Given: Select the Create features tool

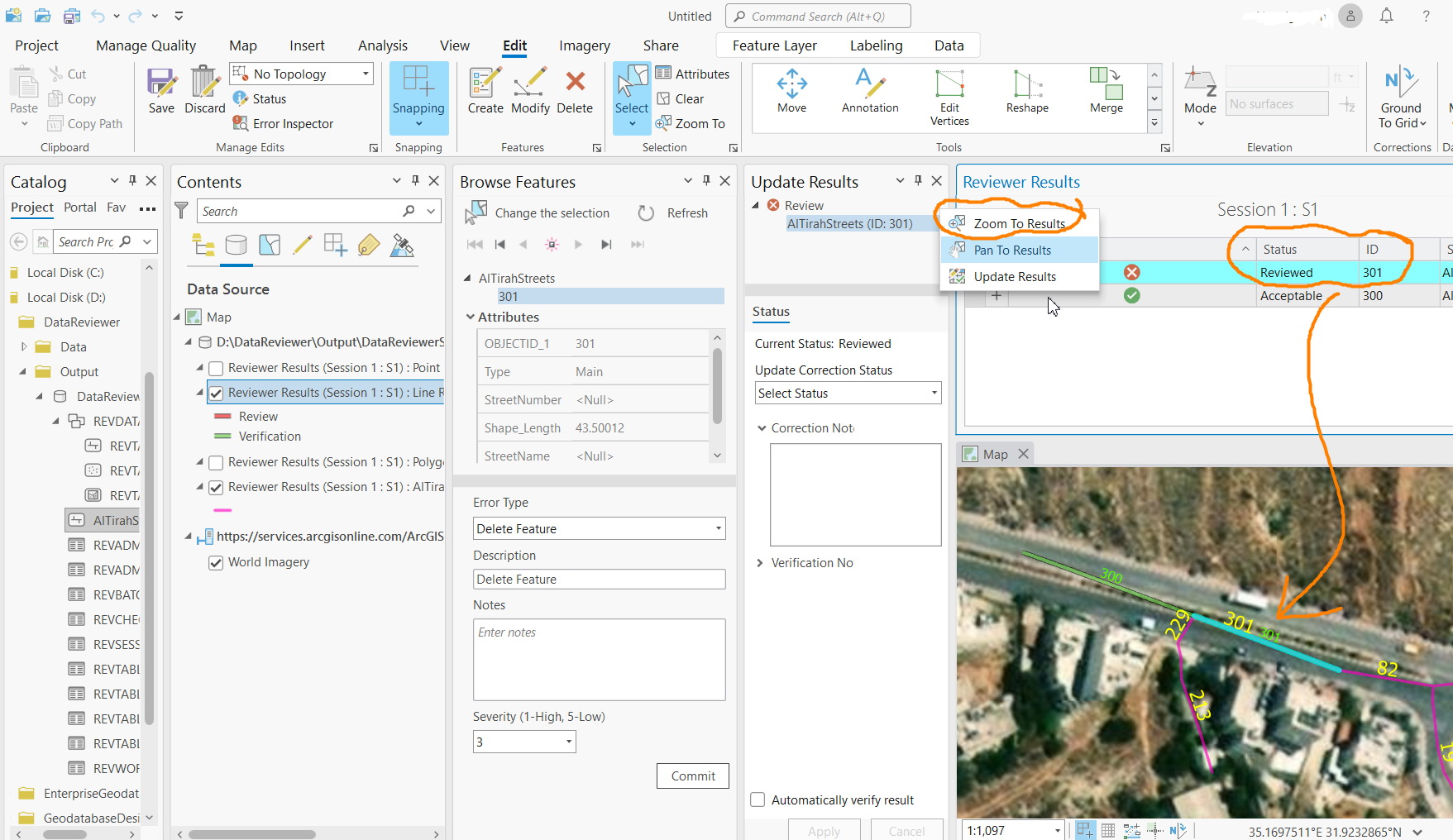Looking at the screenshot, I should (485, 91).
